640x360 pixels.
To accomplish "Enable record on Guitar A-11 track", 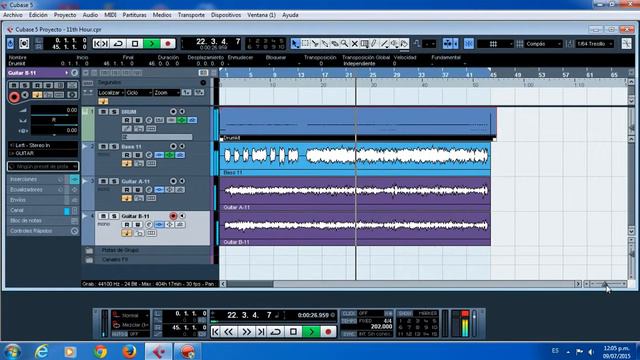I will coord(173,181).
